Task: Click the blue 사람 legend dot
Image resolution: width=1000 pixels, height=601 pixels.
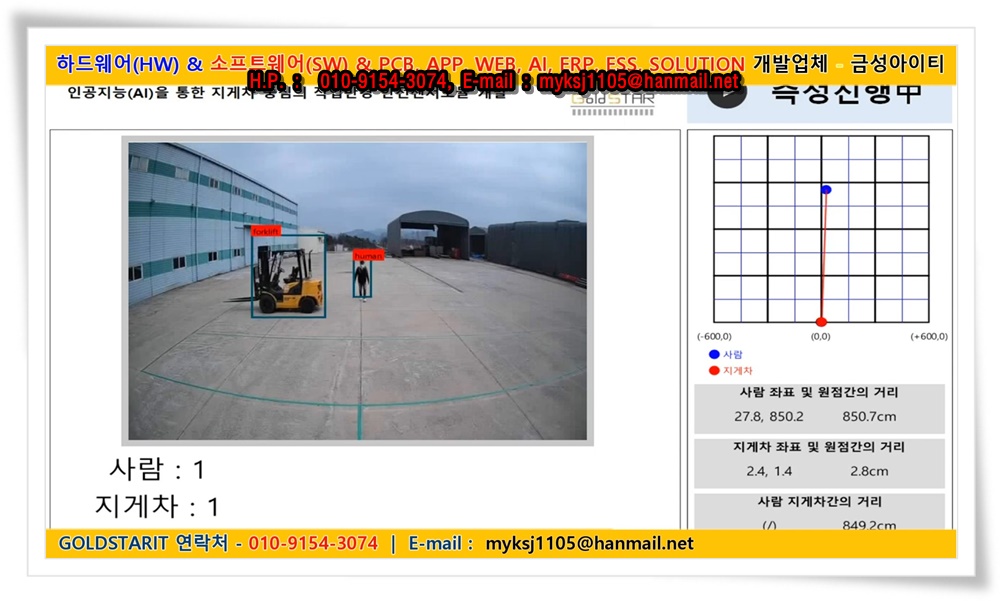Action: 714,354
